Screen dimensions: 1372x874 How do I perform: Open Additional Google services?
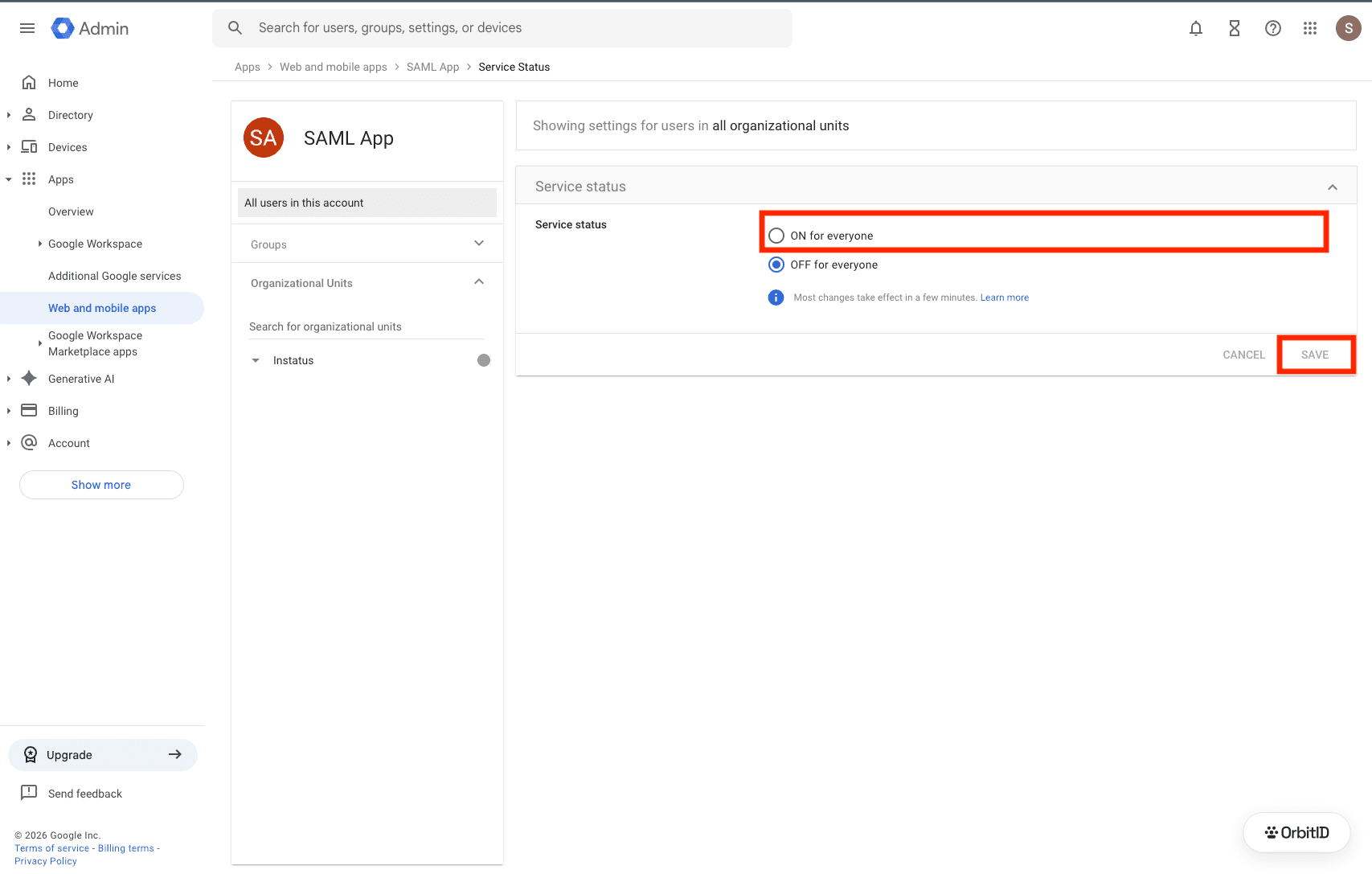coord(115,276)
